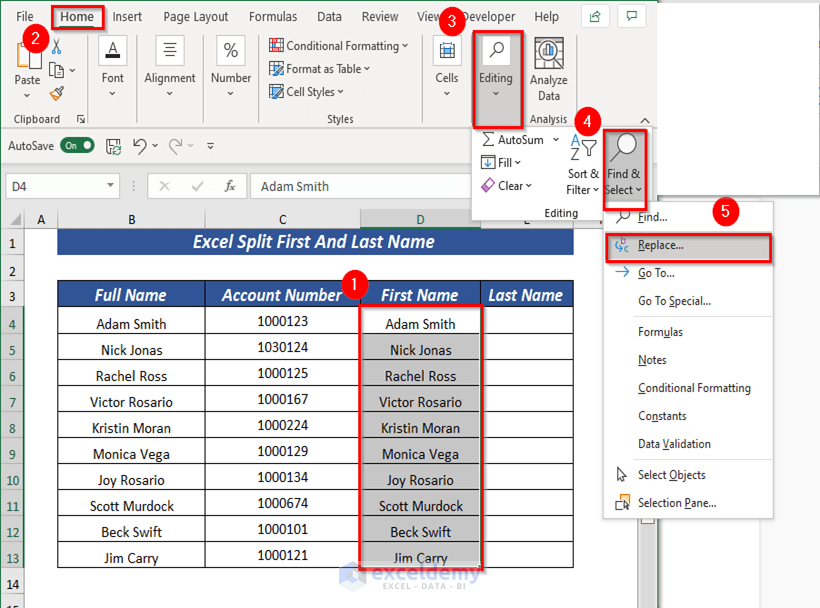Screen dimensions: 820x608
Task: Click the Undo arrow icon
Action: (x=140, y=146)
